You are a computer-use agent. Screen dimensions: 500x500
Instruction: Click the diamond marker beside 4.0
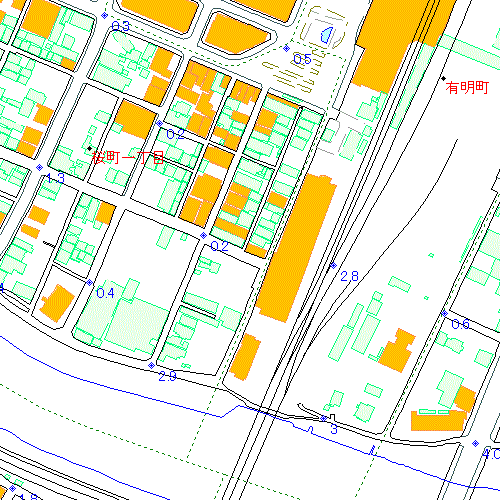click(476, 443)
